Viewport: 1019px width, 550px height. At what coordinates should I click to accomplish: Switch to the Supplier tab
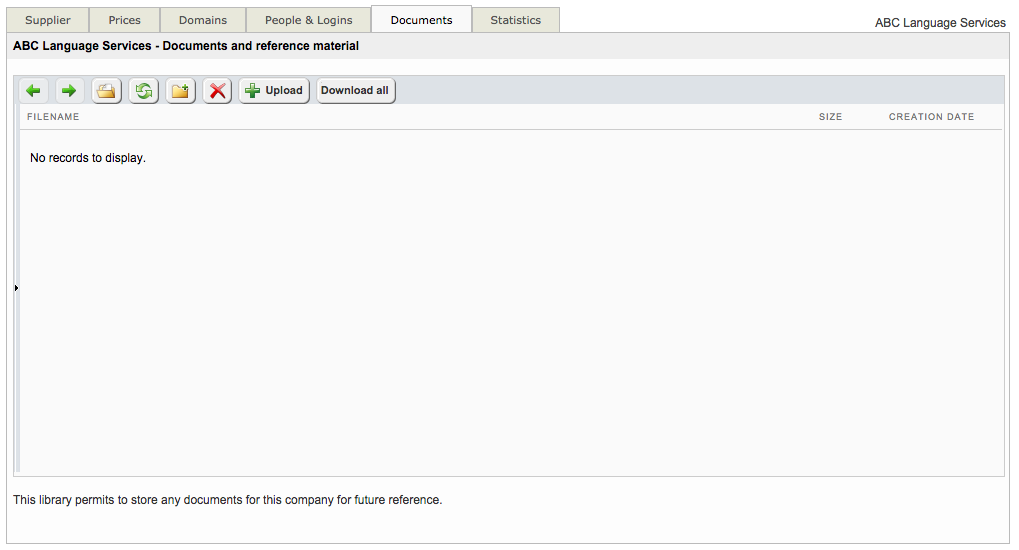coord(48,20)
